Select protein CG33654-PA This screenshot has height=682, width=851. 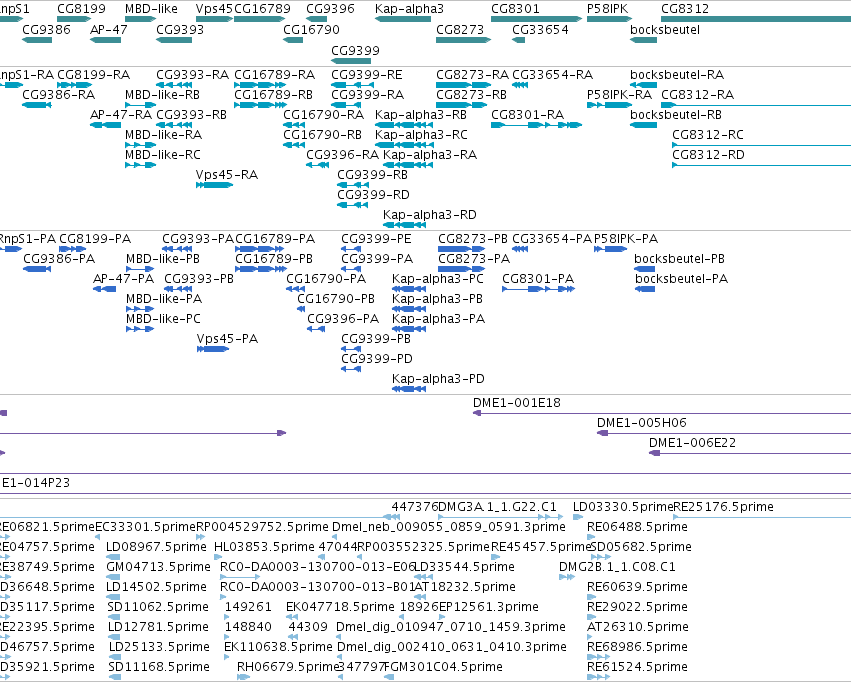552,239
